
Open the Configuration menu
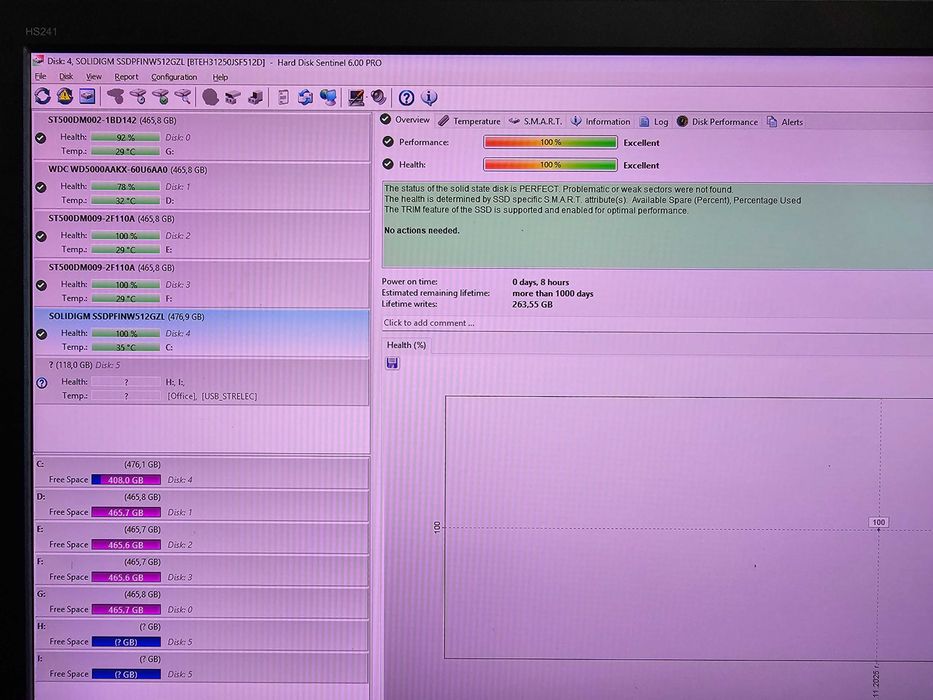174,77
